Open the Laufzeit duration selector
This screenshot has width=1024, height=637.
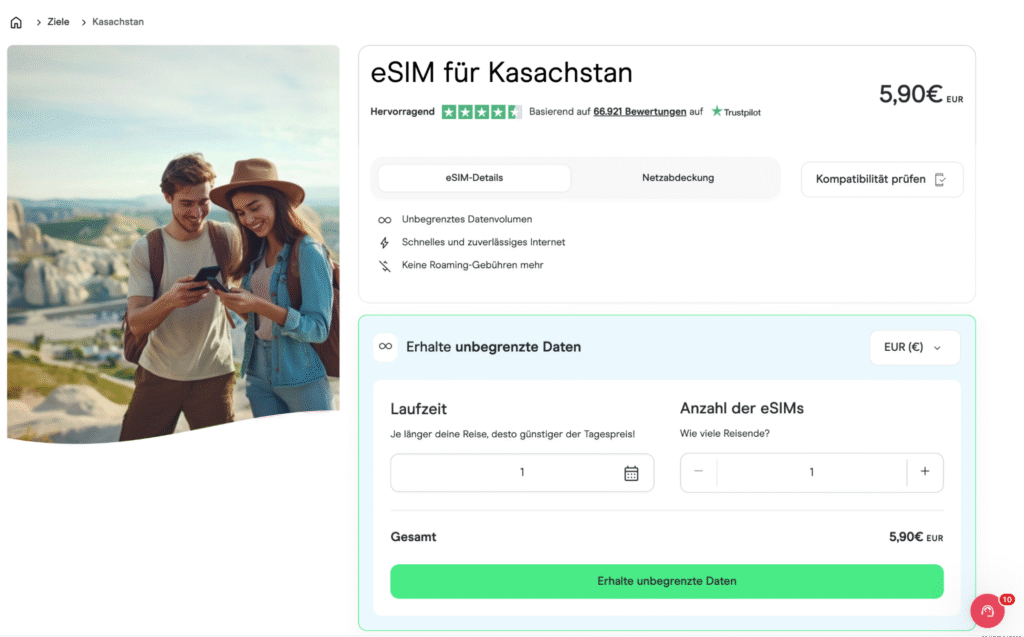[x=522, y=472]
